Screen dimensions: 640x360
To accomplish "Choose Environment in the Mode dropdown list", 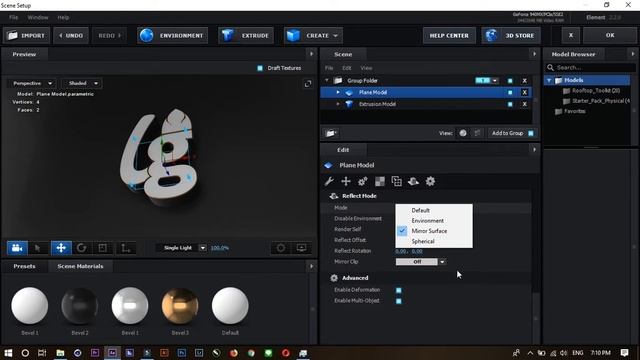I will (x=427, y=221).
